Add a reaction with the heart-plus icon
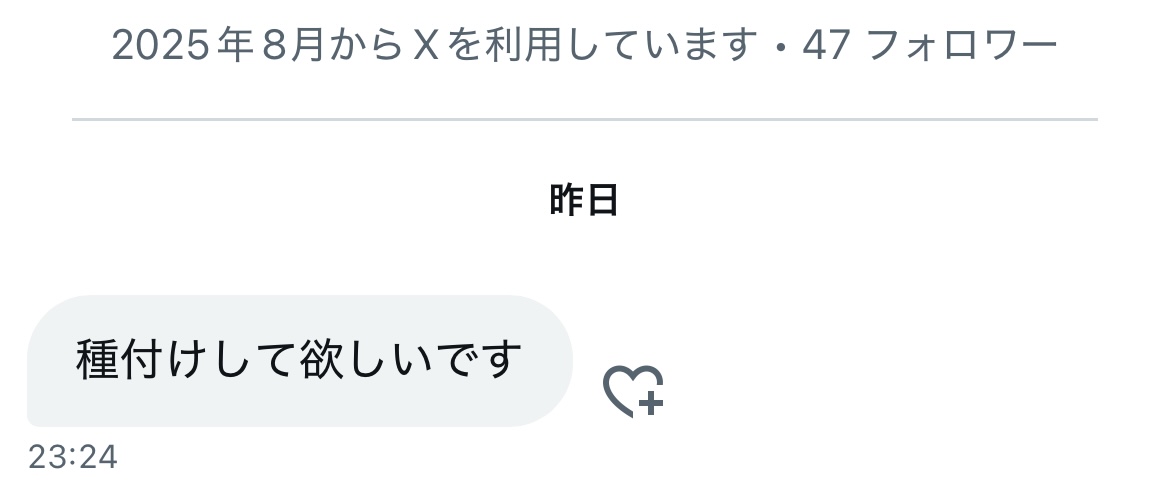The image size is (1149, 498). [x=633, y=391]
